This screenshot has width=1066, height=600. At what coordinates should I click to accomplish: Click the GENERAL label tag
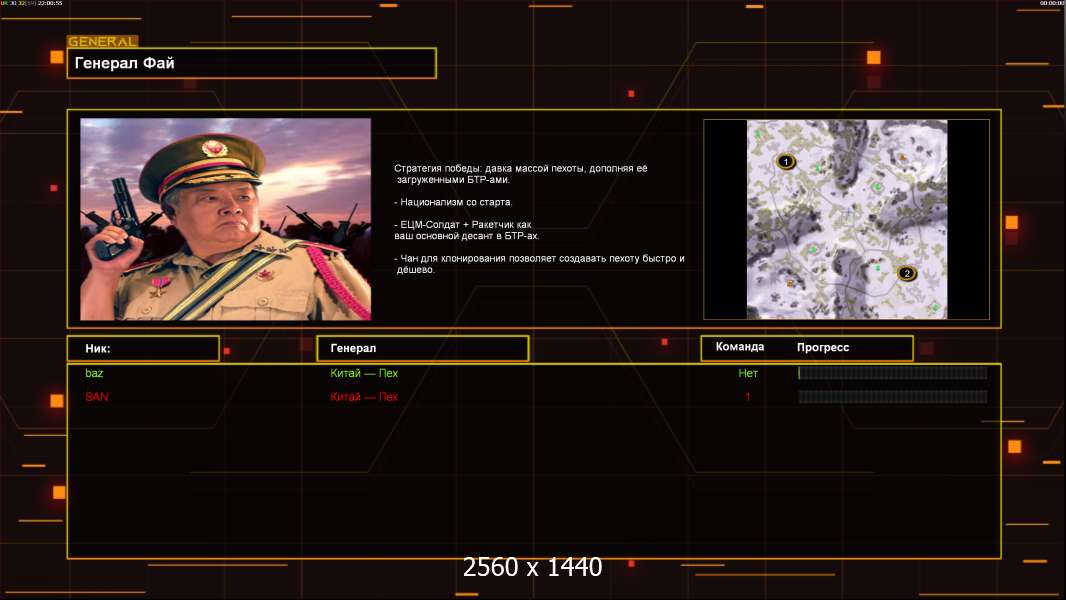(x=102, y=42)
